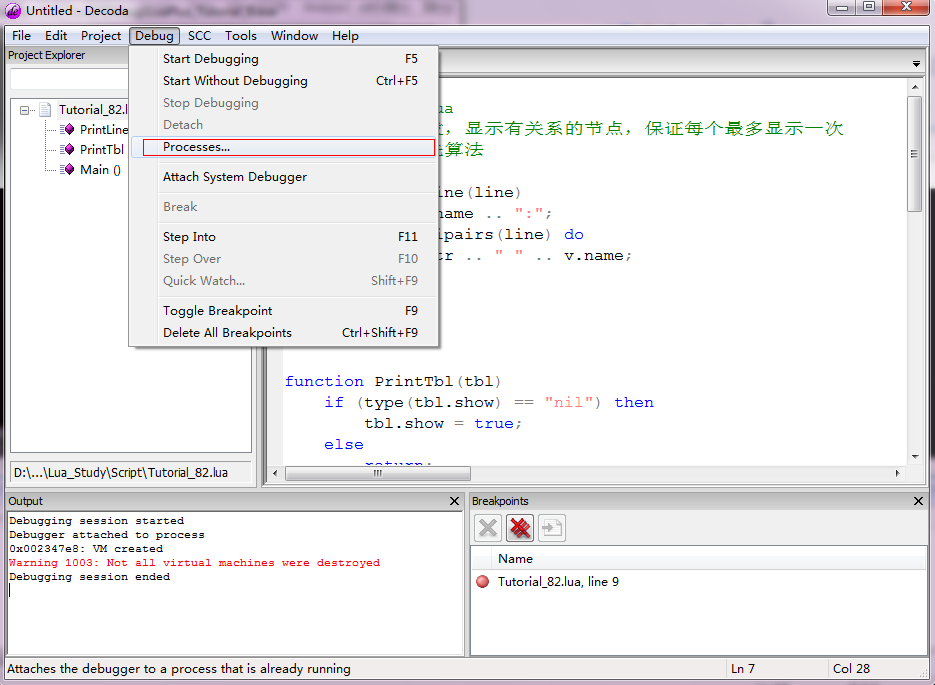This screenshot has height=685, width=935.
Task: Click the horizontal scroll right arrow
Action: coord(897,473)
